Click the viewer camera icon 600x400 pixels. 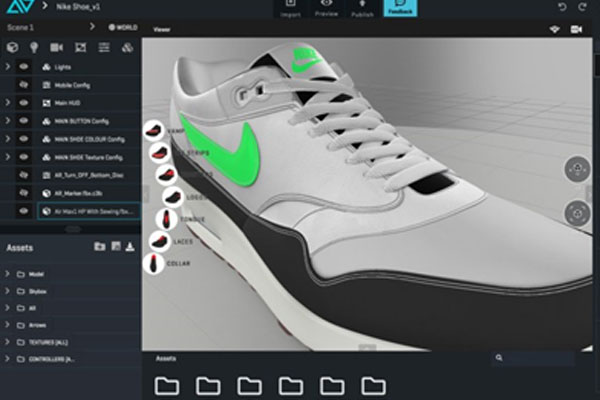pos(576,30)
